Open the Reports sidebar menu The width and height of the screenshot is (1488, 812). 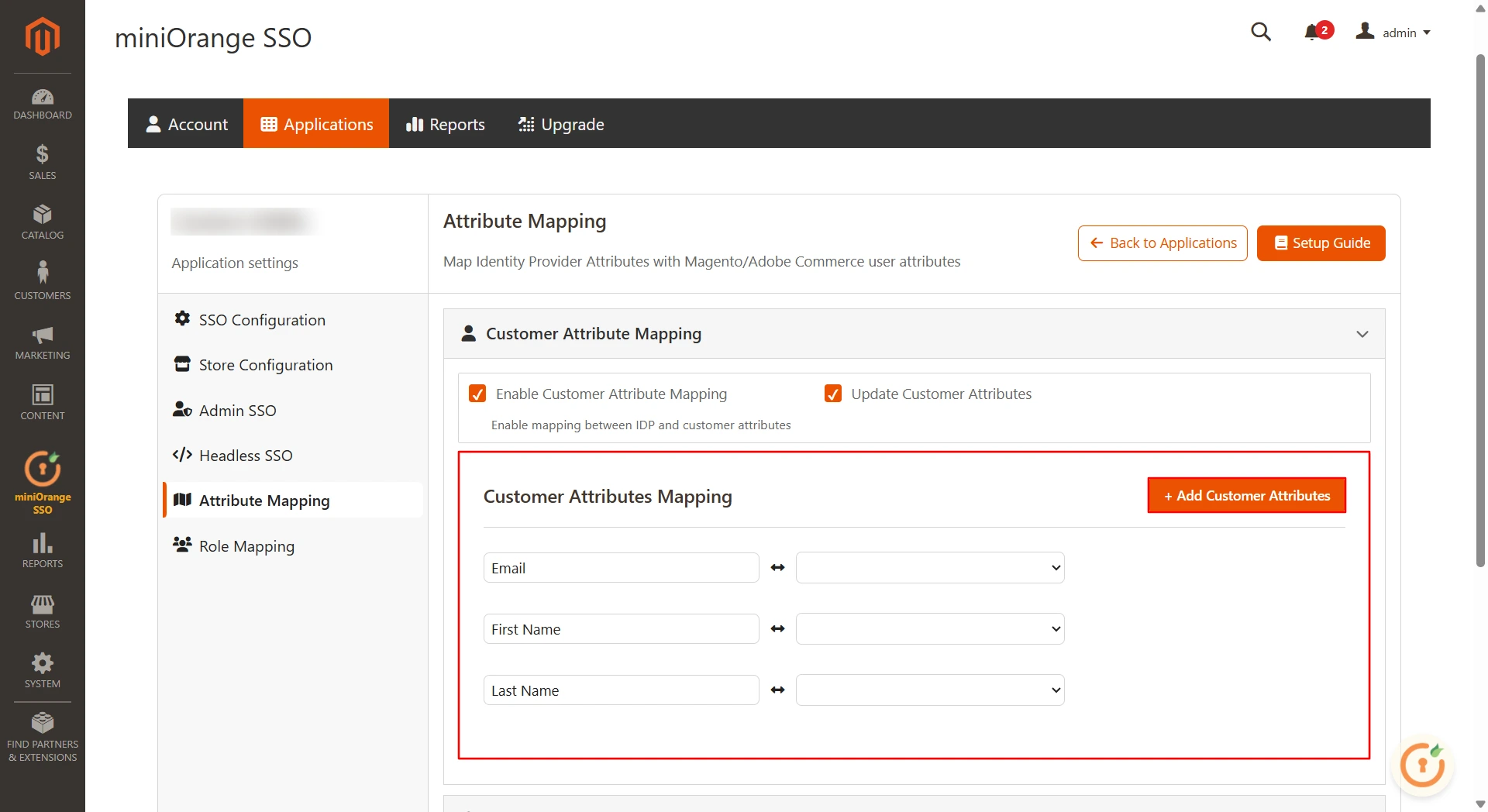click(x=42, y=551)
